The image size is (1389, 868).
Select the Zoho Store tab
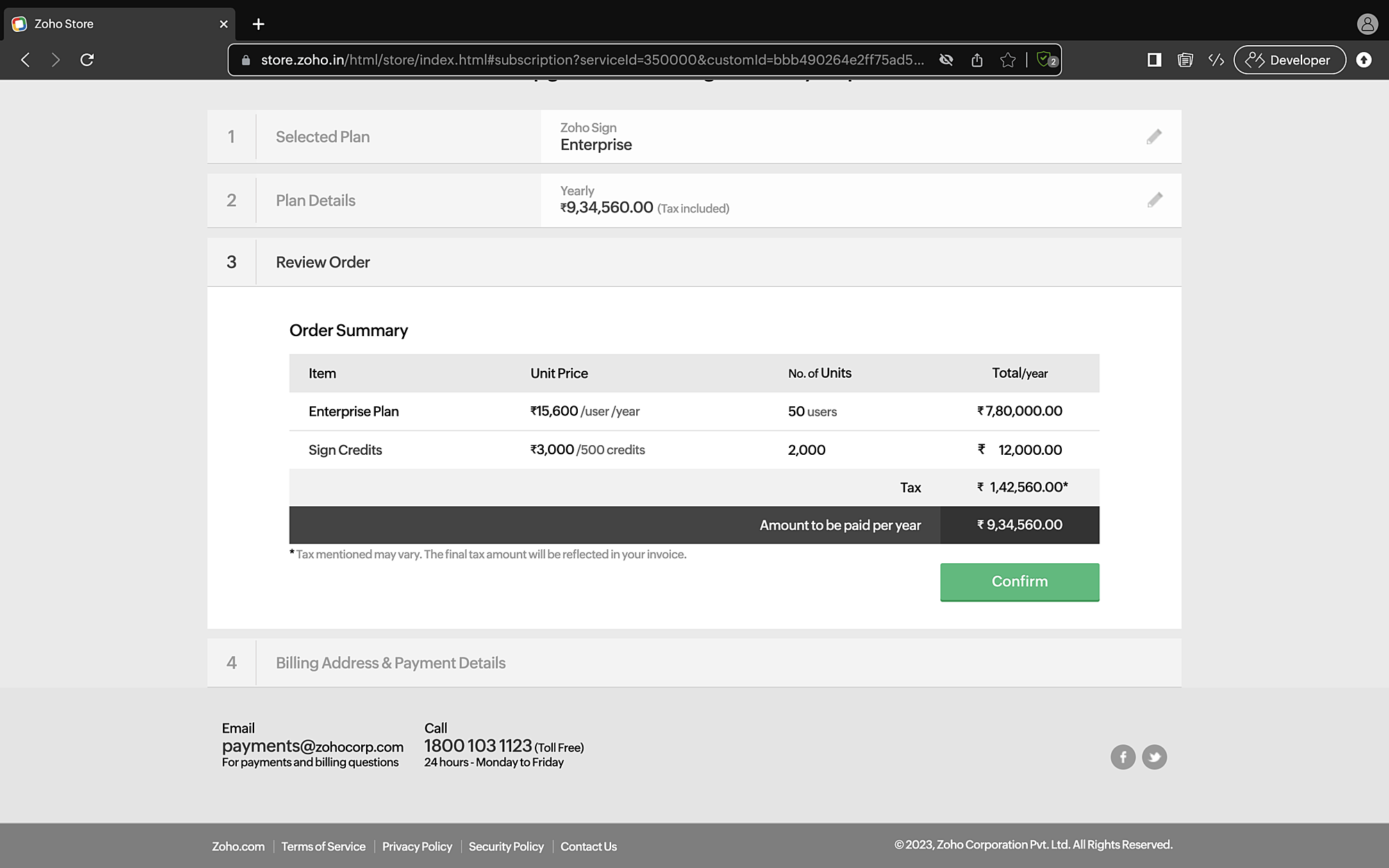point(119,24)
